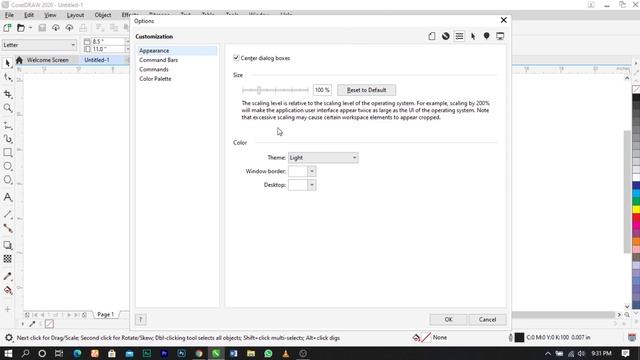Select the Drop Shadow tool
Screen dimensions: 640x360
click(7, 245)
